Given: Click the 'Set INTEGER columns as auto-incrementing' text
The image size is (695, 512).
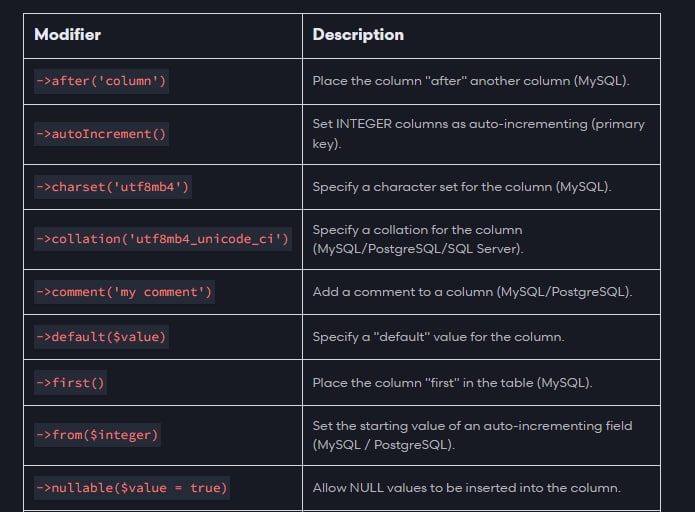Looking at the screenshot, I should (x=478, y=133).
